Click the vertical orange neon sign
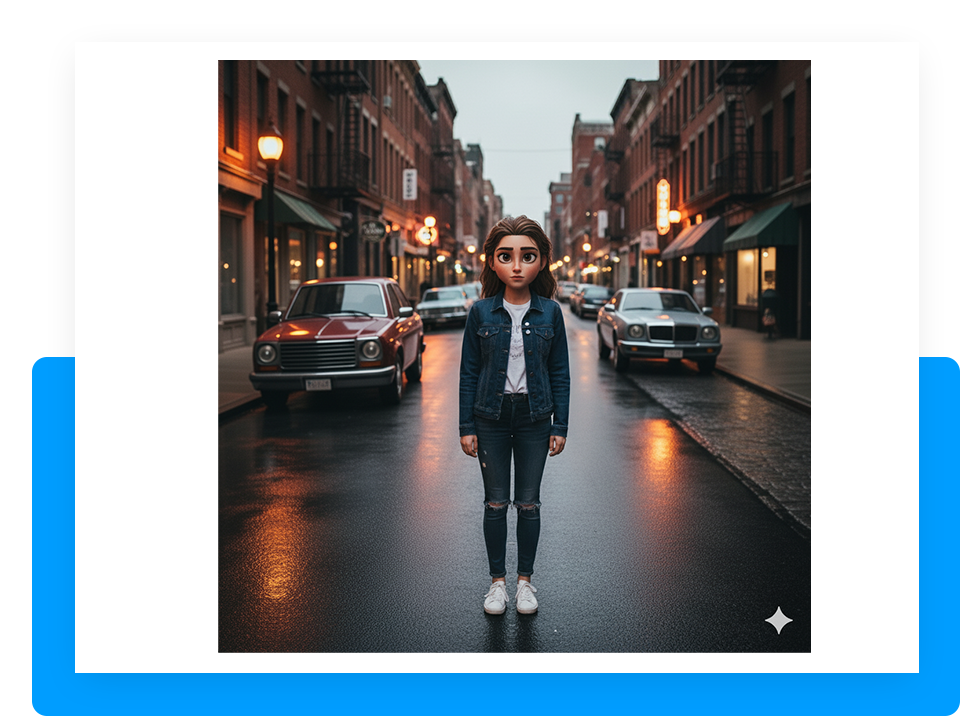Image resolution: width=960 pixels, height=716 pixels. [x=663, y=205]
